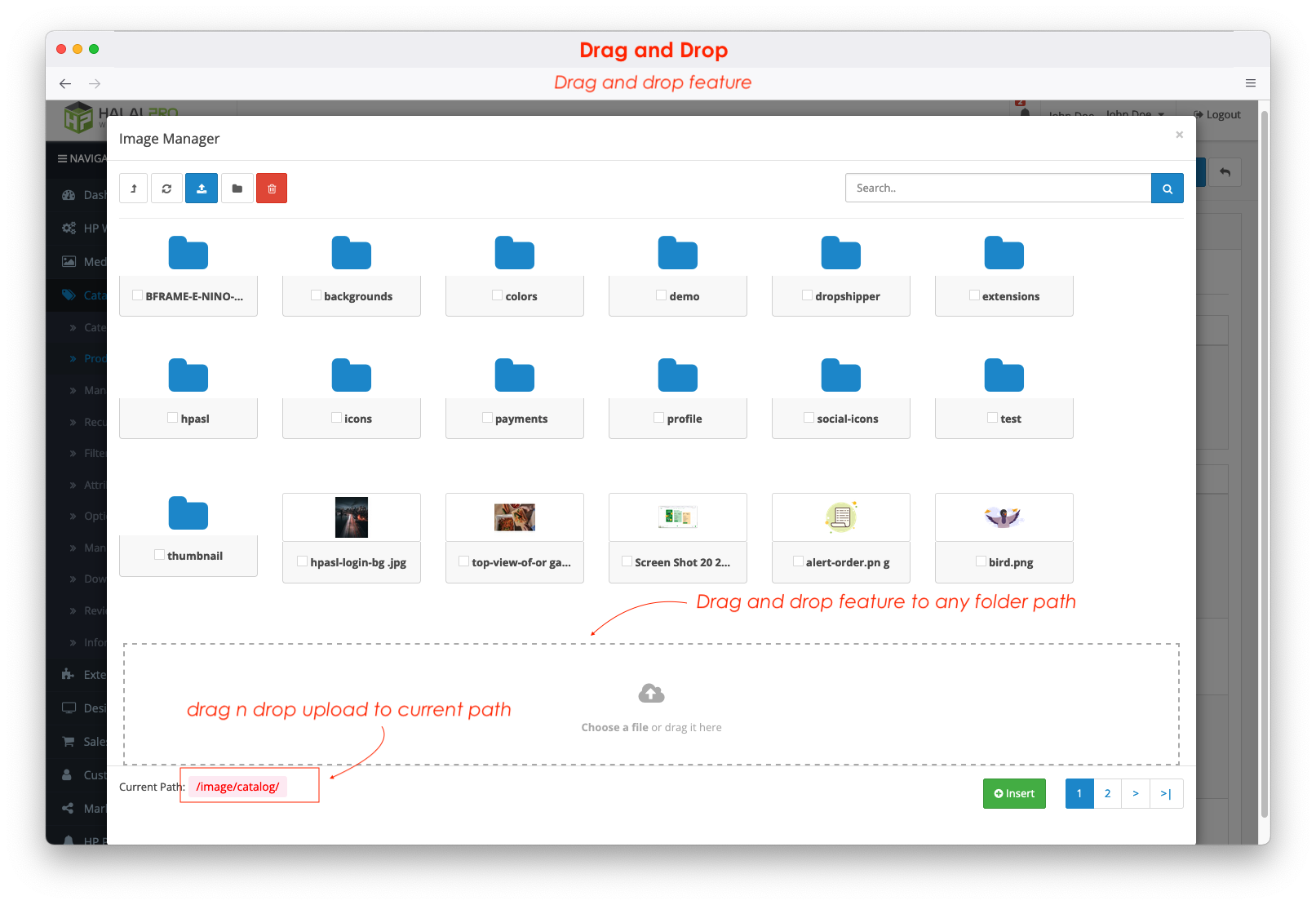Open the blue Upload files tool
The image size is (1316, 905).
201,188
